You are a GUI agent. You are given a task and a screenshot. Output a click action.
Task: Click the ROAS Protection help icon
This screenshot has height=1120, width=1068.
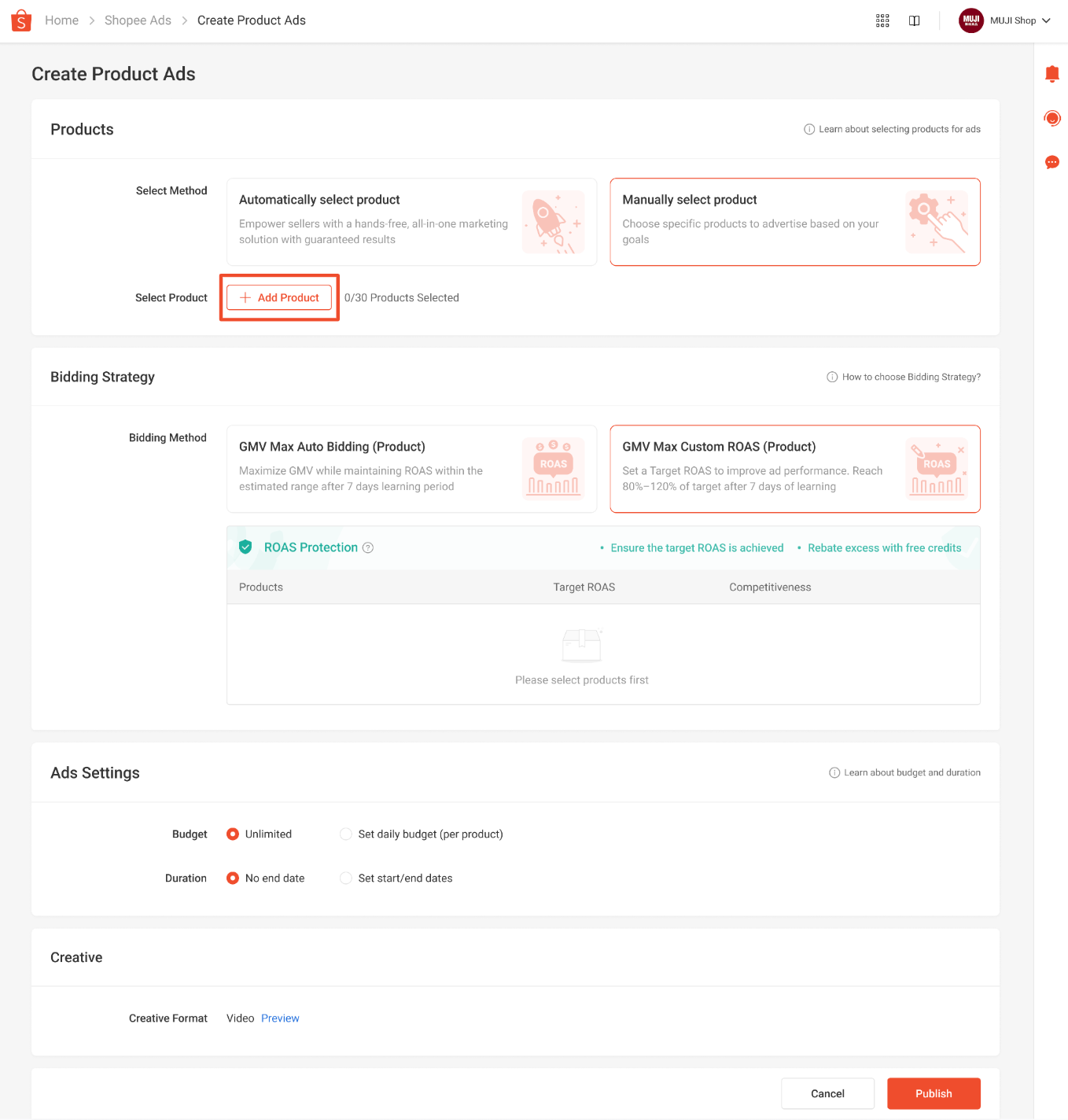pyautogui.click(x=367, y=547)
